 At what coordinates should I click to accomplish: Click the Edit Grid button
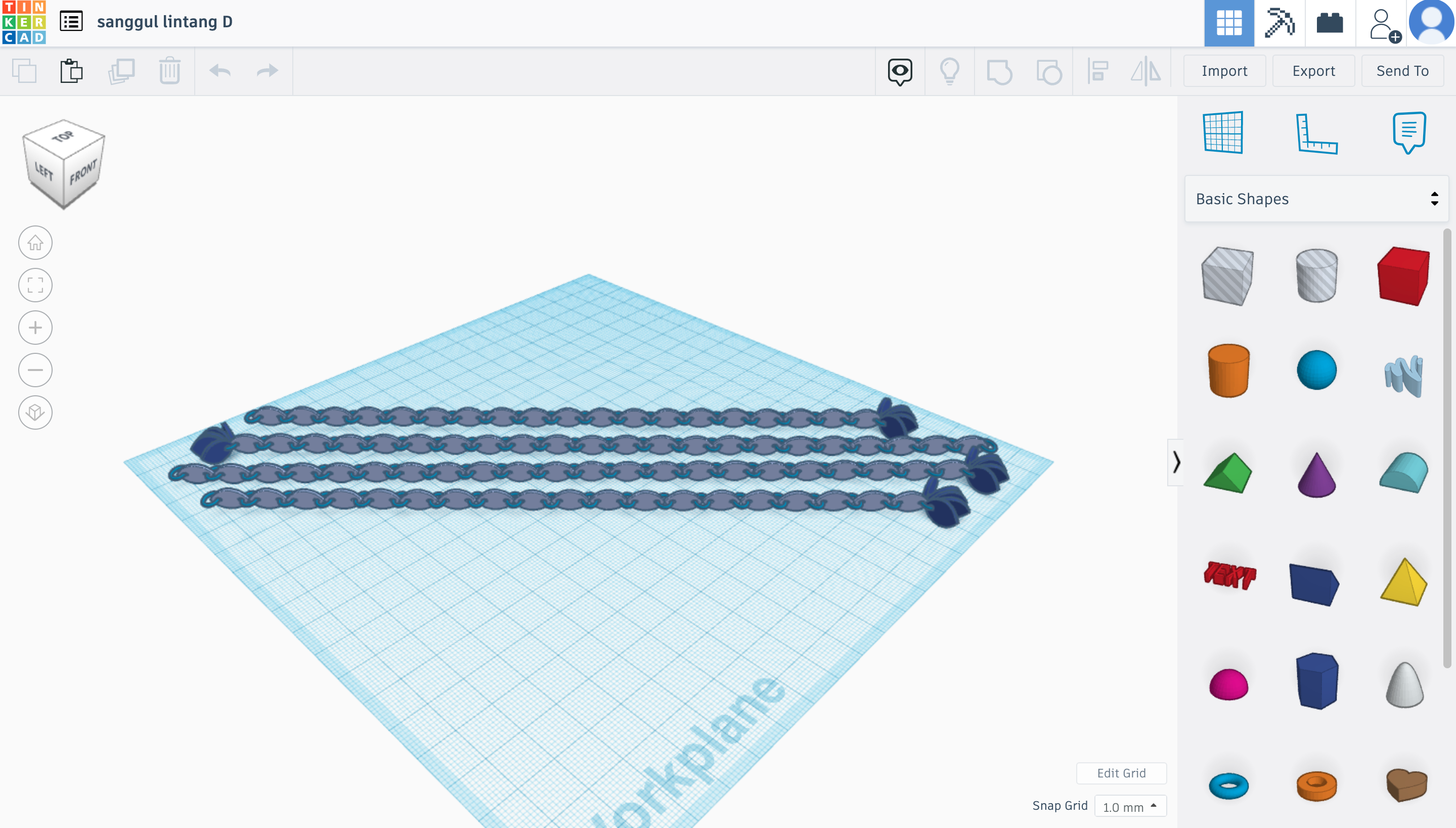tap(1121, 773)
